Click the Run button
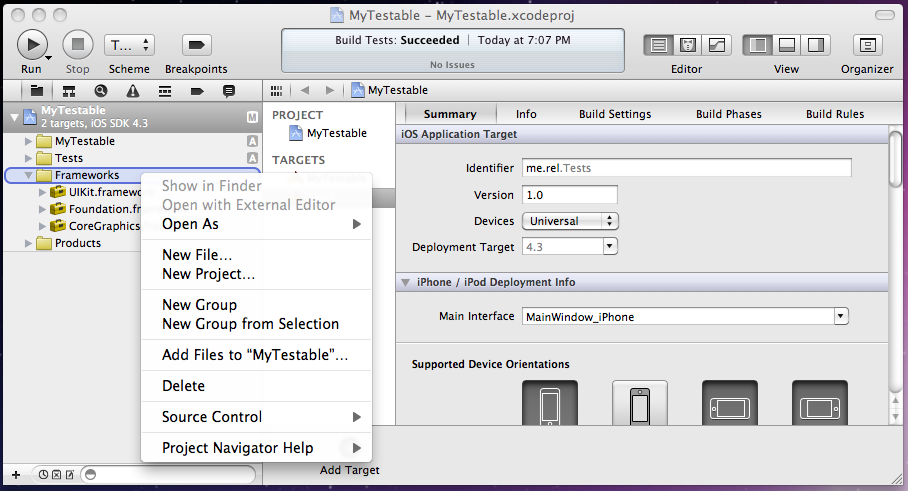 (32, 45)
